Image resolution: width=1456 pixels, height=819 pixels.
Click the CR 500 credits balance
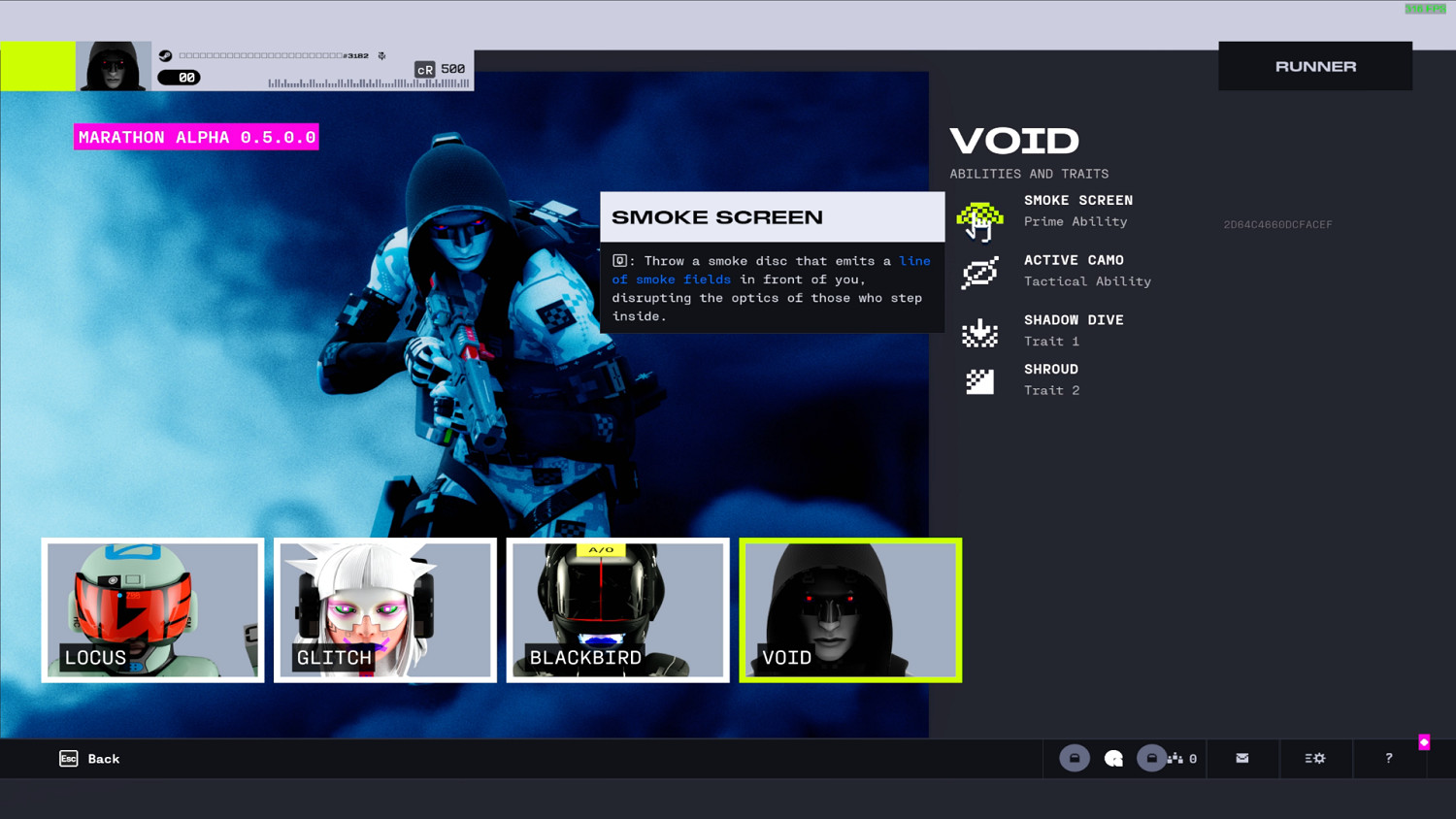tap(441, 69)
